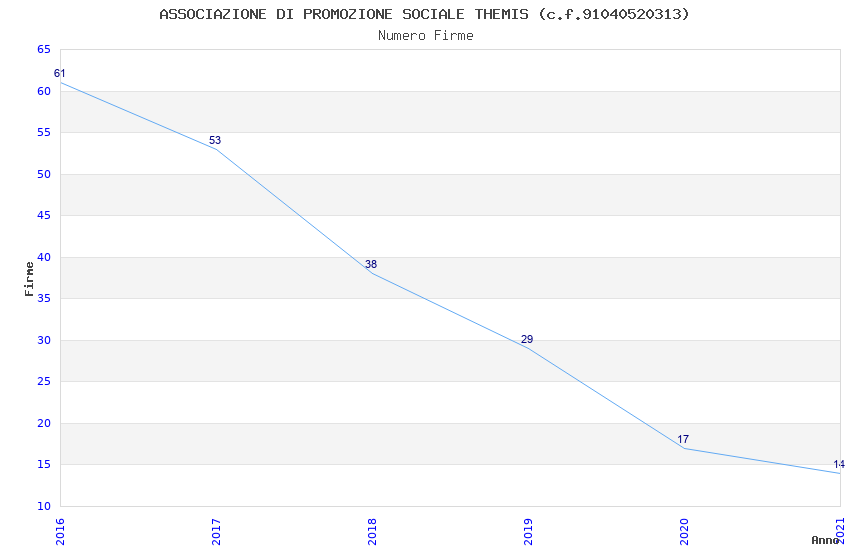Click the 20 y-axis tick label

point(44,423)
